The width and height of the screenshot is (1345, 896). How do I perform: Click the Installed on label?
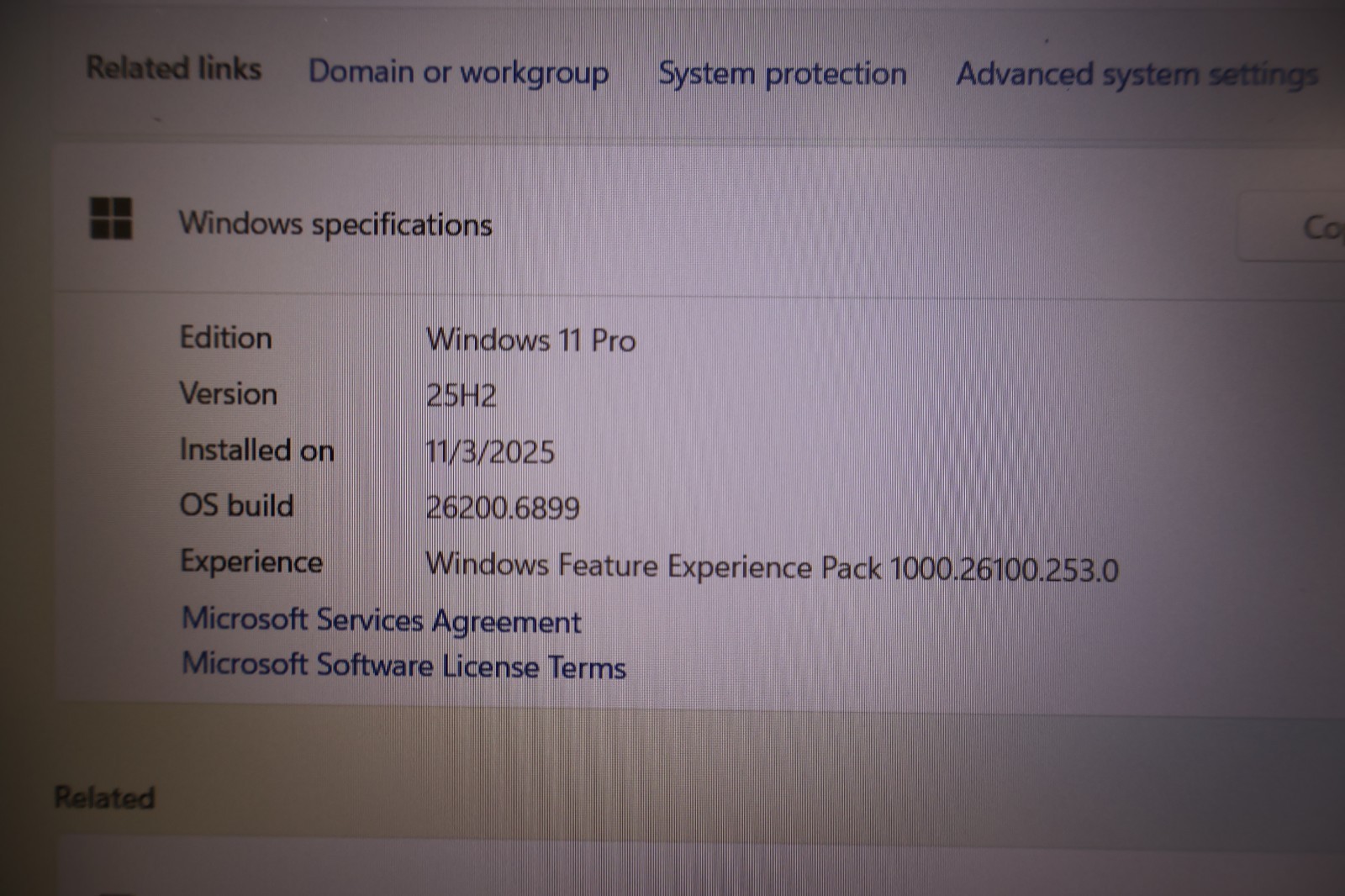(256, 450)
